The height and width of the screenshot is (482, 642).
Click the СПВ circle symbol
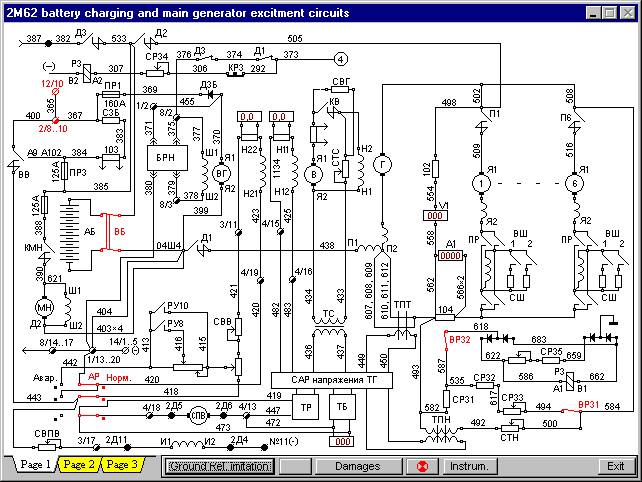[198, 418]
